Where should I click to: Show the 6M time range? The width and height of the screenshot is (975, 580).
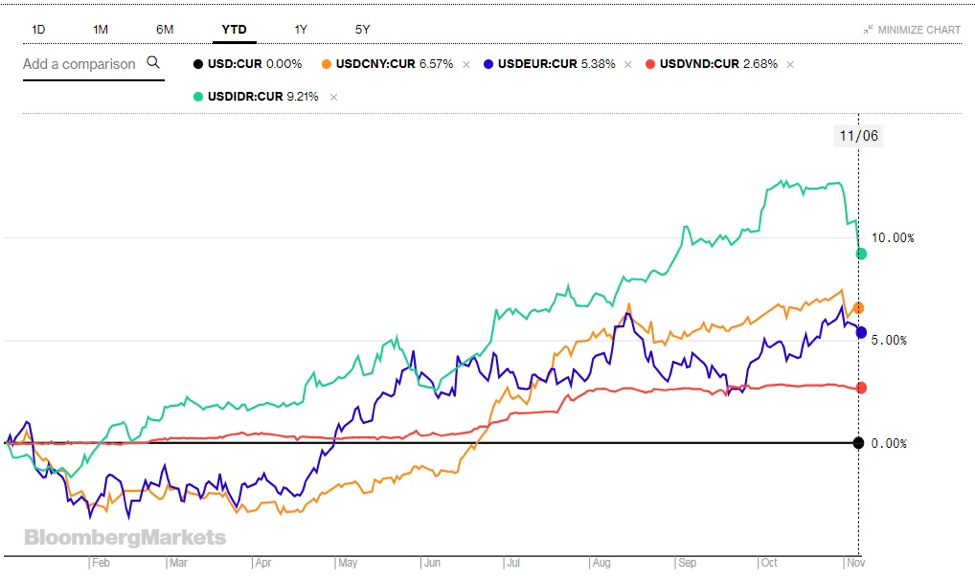pyautogui.click(x=165, y=29)
